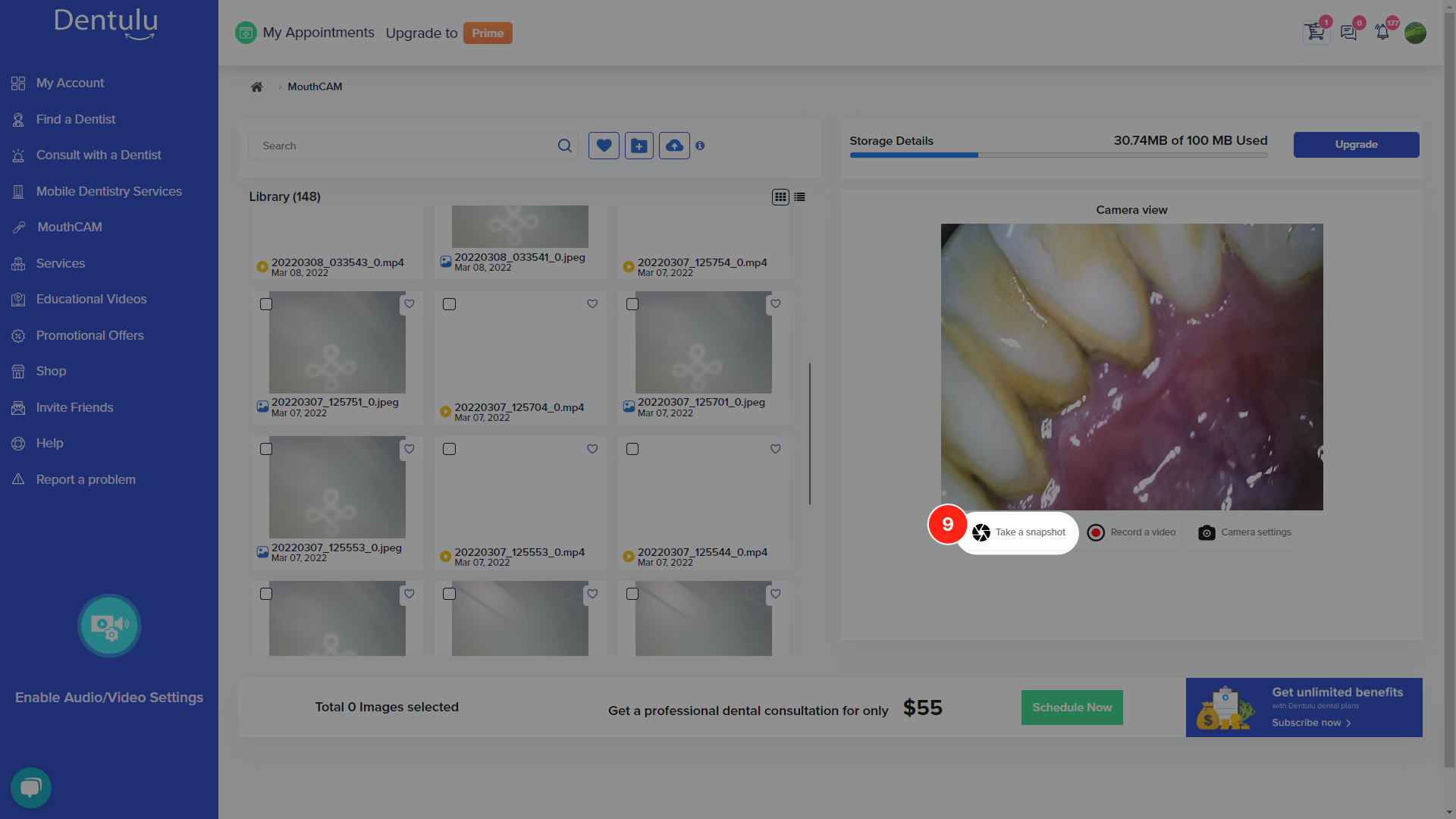Open My Appointments section
The width and height of the screenshot is (1456, 819).
pos(304,32)
